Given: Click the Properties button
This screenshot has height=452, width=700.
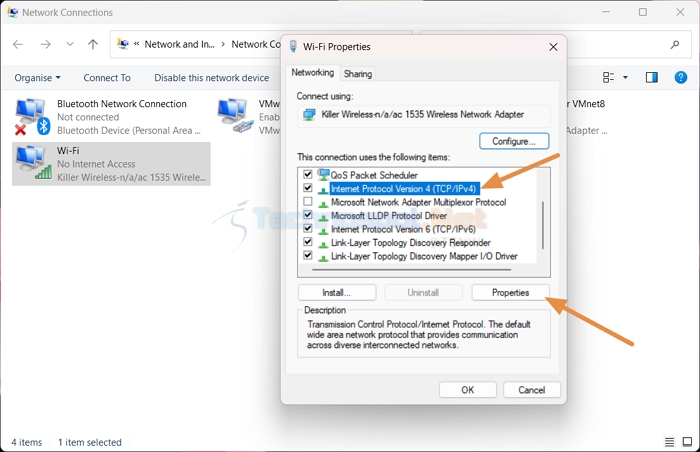Looking at the screenshot, I should point(510,293).
